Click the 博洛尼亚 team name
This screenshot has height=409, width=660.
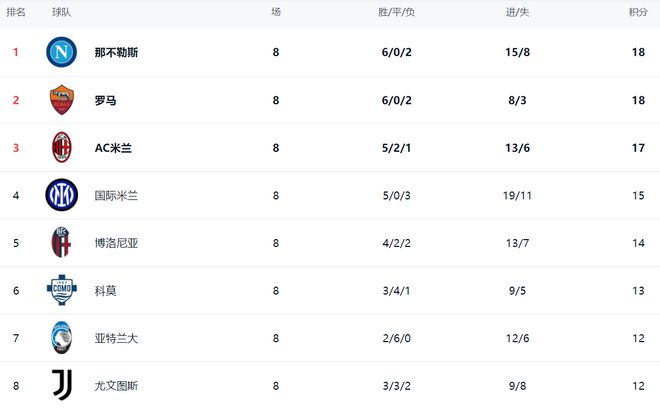pyautogui.click(x=116, y=243)
